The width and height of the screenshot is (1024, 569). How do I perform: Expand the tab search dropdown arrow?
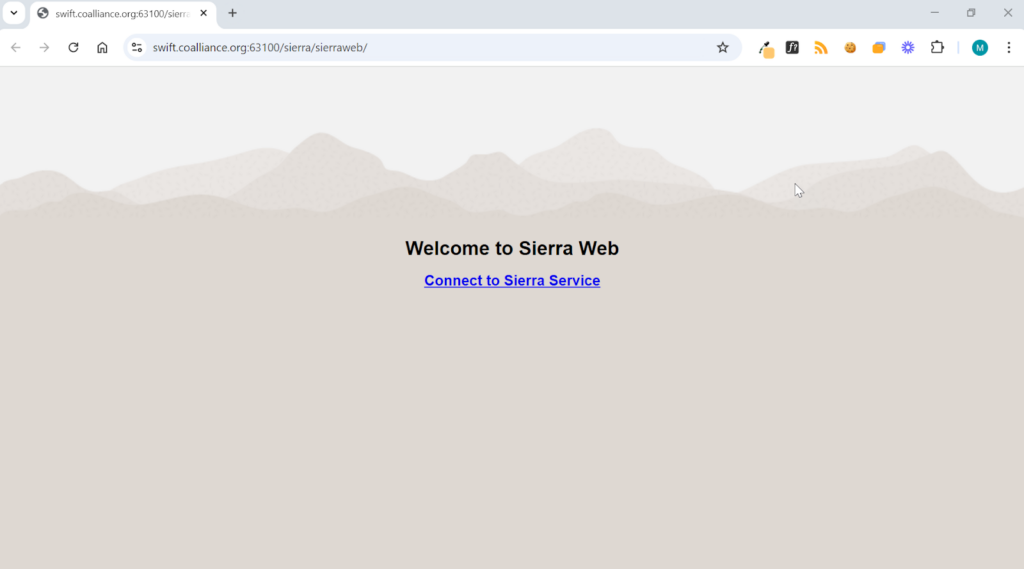tap(14, 13)
